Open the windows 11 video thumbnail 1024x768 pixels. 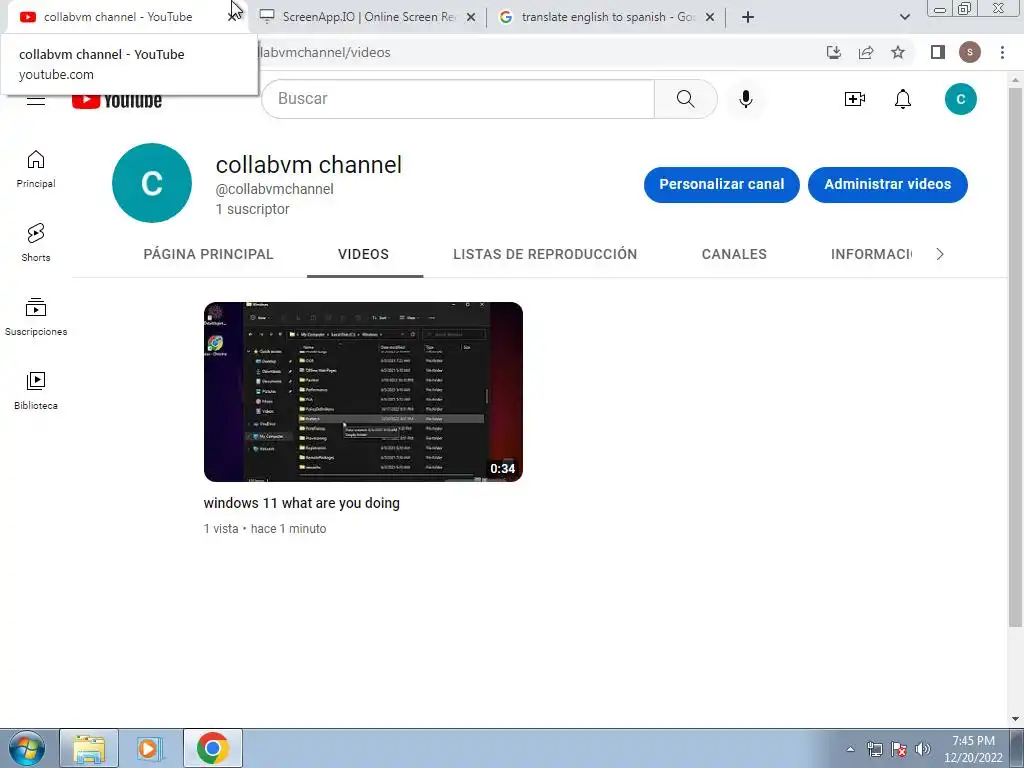click(x=363, y=392)
